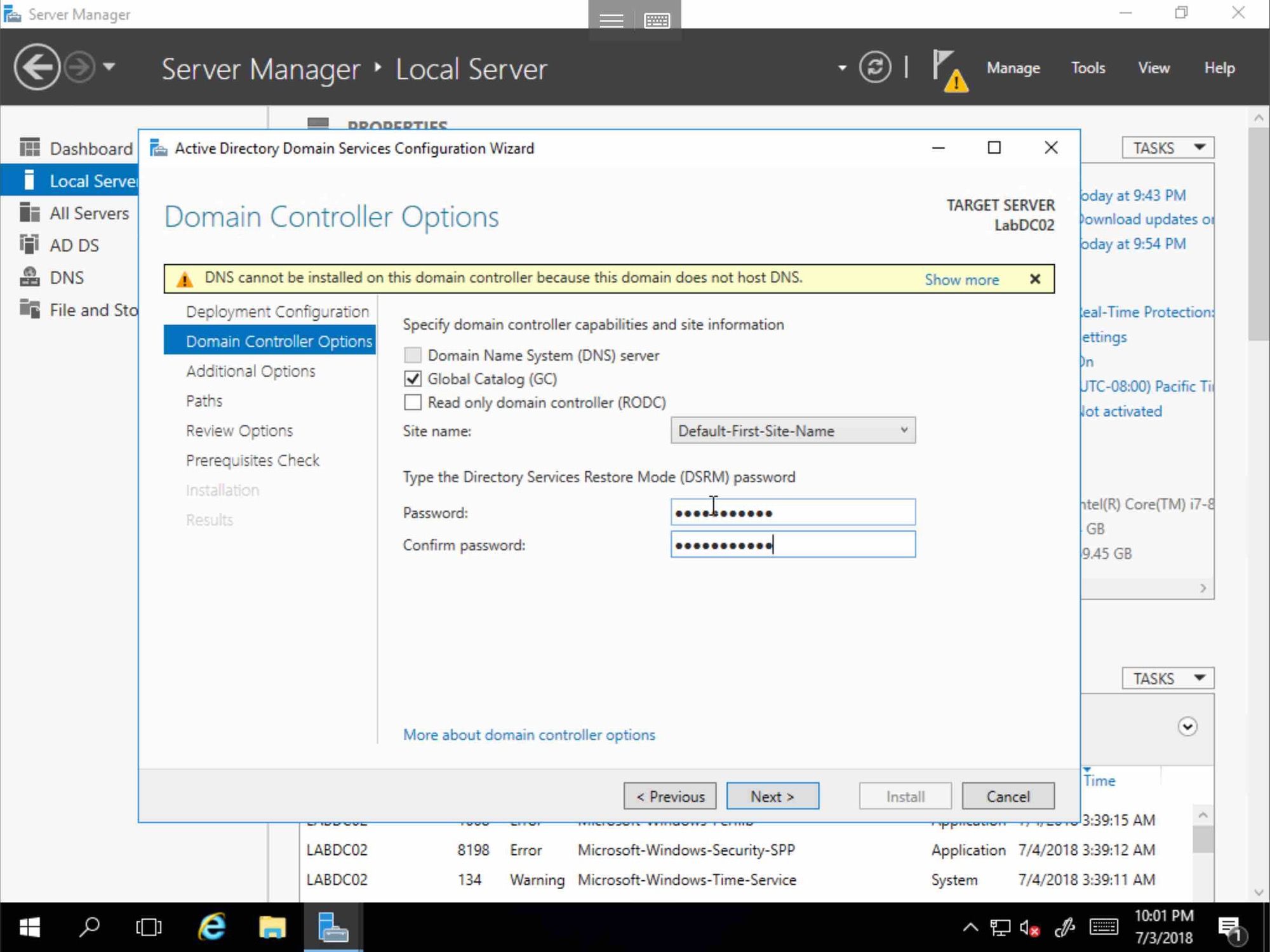Image resolution: width=1270 pixels, height=952 pixels.
Task: Open the navigation history dropdown arrow
Action: pyautogui.click(x=109, y=66)
